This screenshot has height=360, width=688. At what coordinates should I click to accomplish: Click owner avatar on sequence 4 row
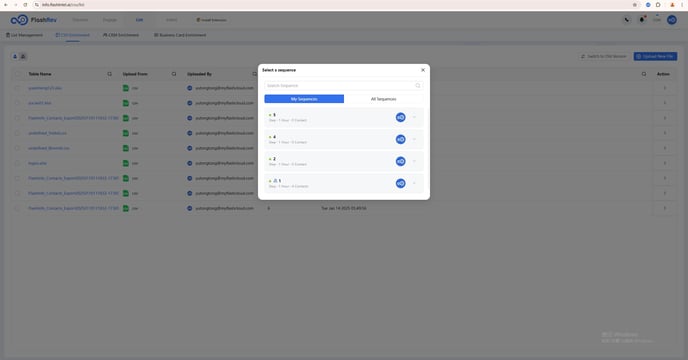tap(401, 139)
